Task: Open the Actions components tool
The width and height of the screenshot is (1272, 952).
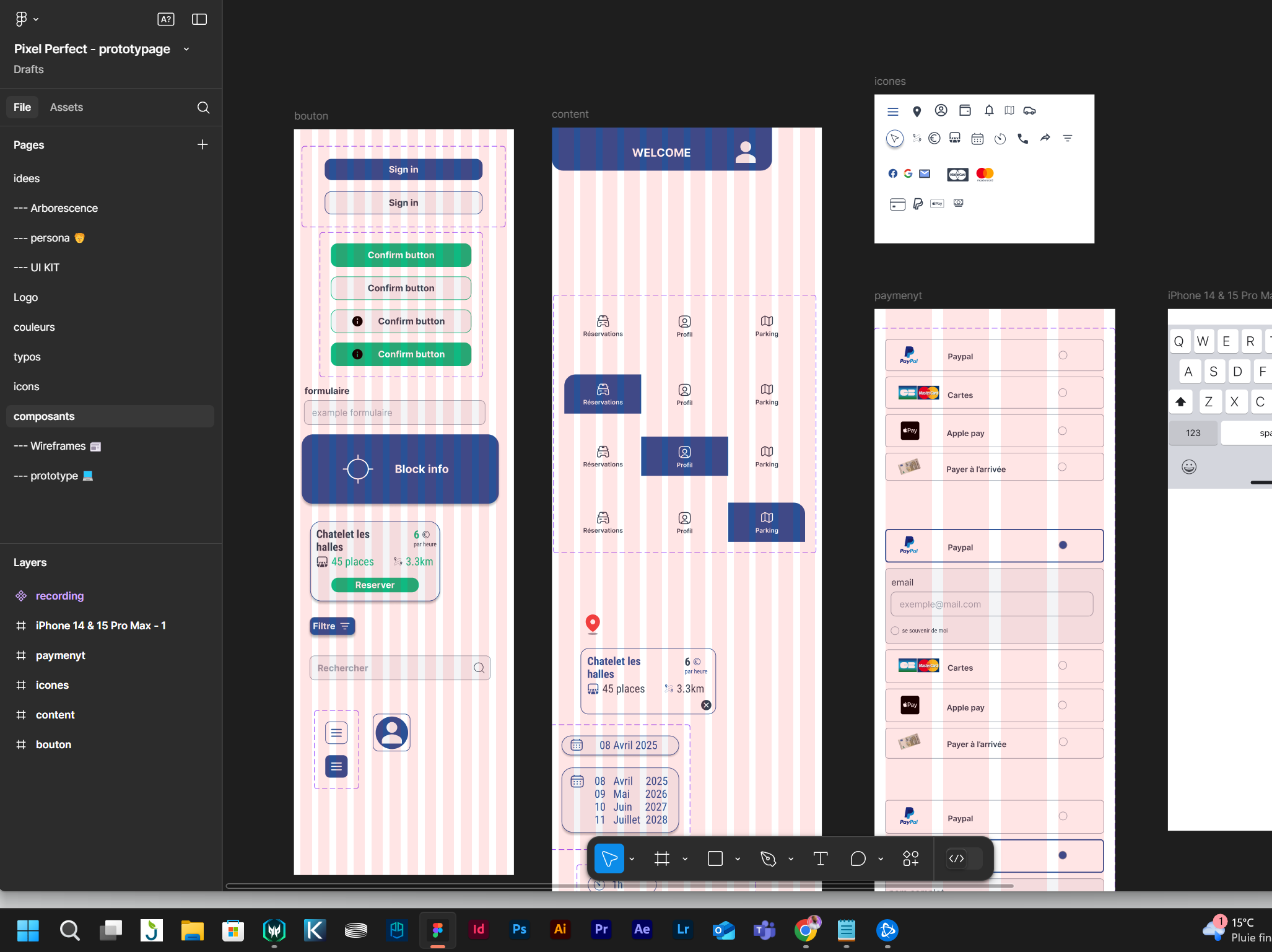Action: 910,858
